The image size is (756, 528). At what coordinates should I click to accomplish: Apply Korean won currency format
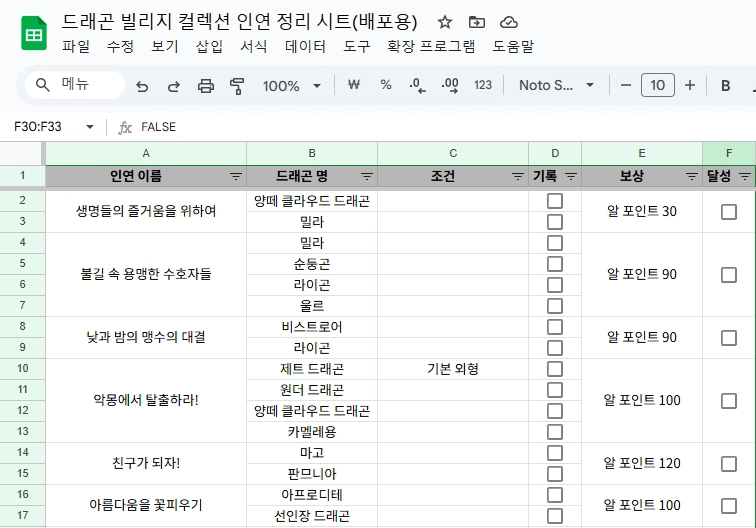[353, 86]
